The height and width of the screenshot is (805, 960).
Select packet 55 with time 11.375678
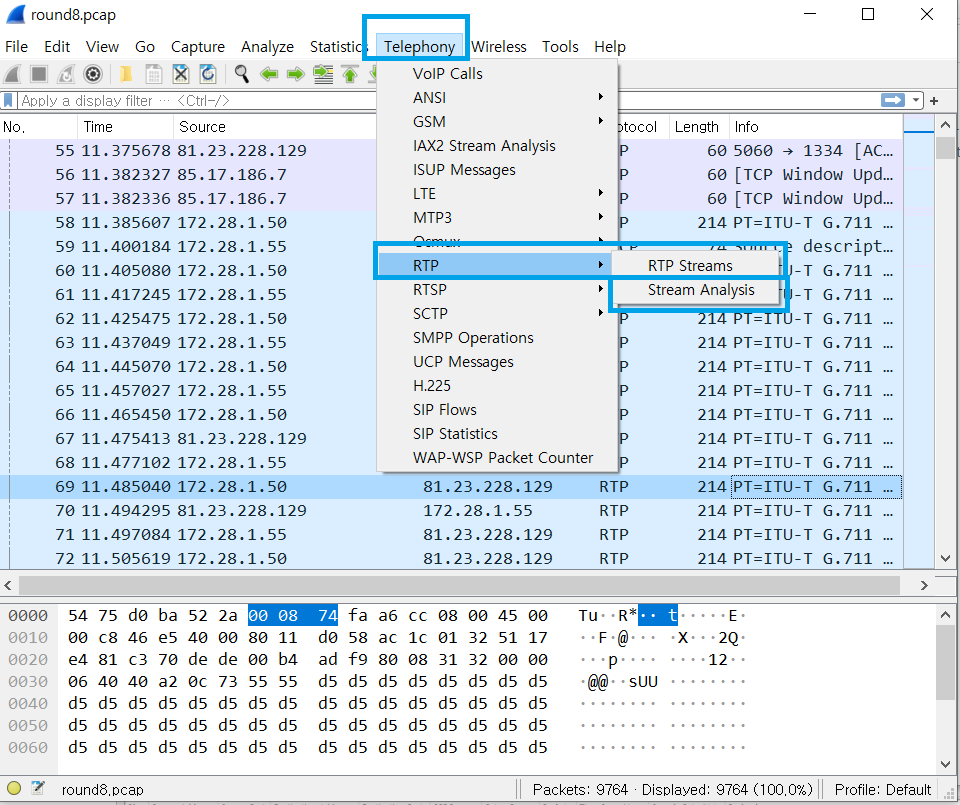coord(451,151)
